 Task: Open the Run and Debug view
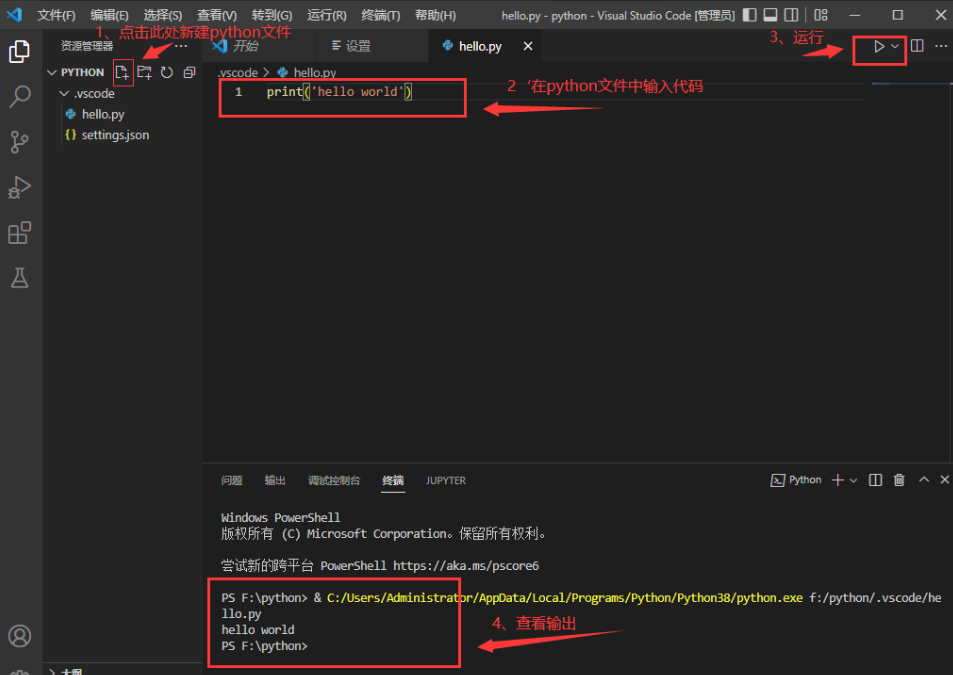(19, 187)
